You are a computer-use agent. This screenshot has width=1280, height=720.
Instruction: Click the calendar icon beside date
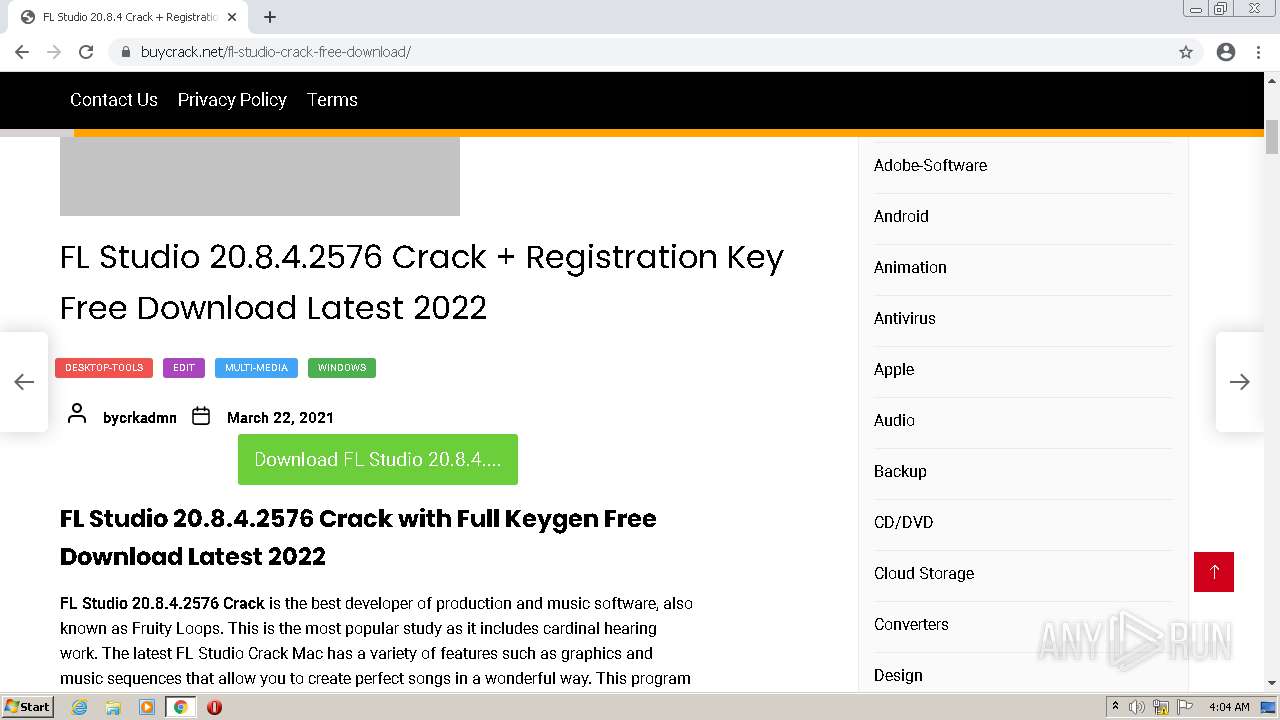(201, 416)
